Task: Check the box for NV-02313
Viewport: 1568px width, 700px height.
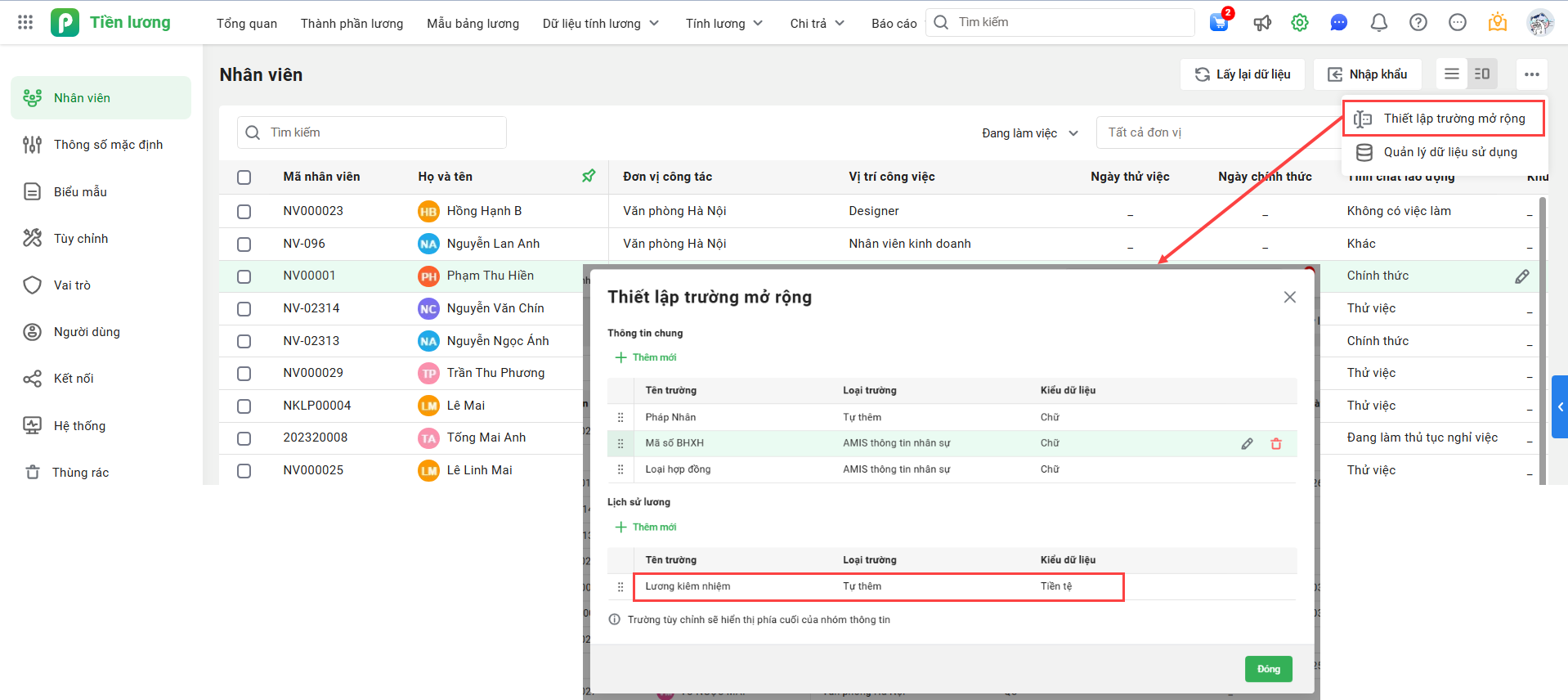Action: click(244, 341)
